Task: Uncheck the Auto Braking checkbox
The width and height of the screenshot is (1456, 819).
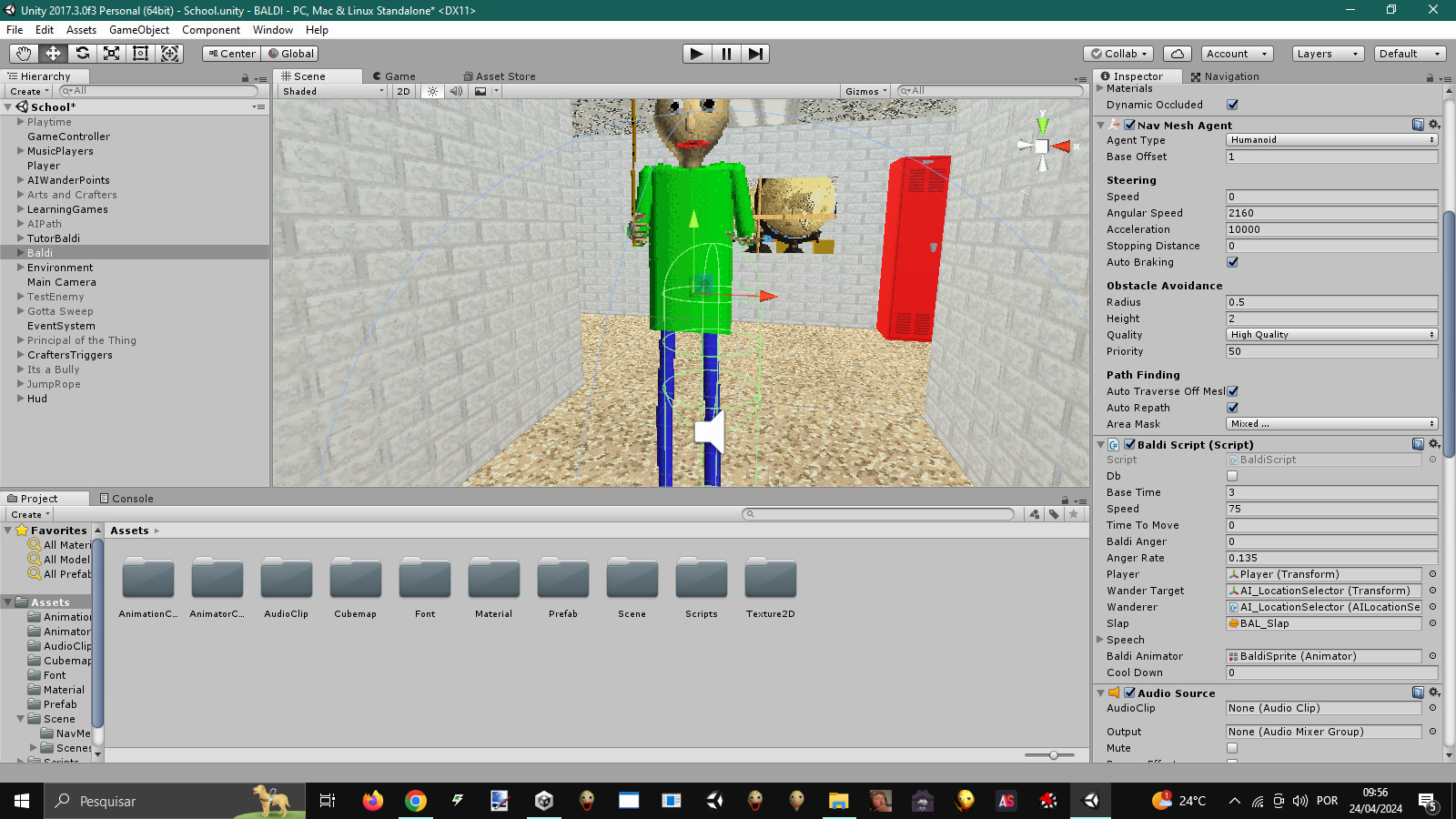Action: point(1233,262)
